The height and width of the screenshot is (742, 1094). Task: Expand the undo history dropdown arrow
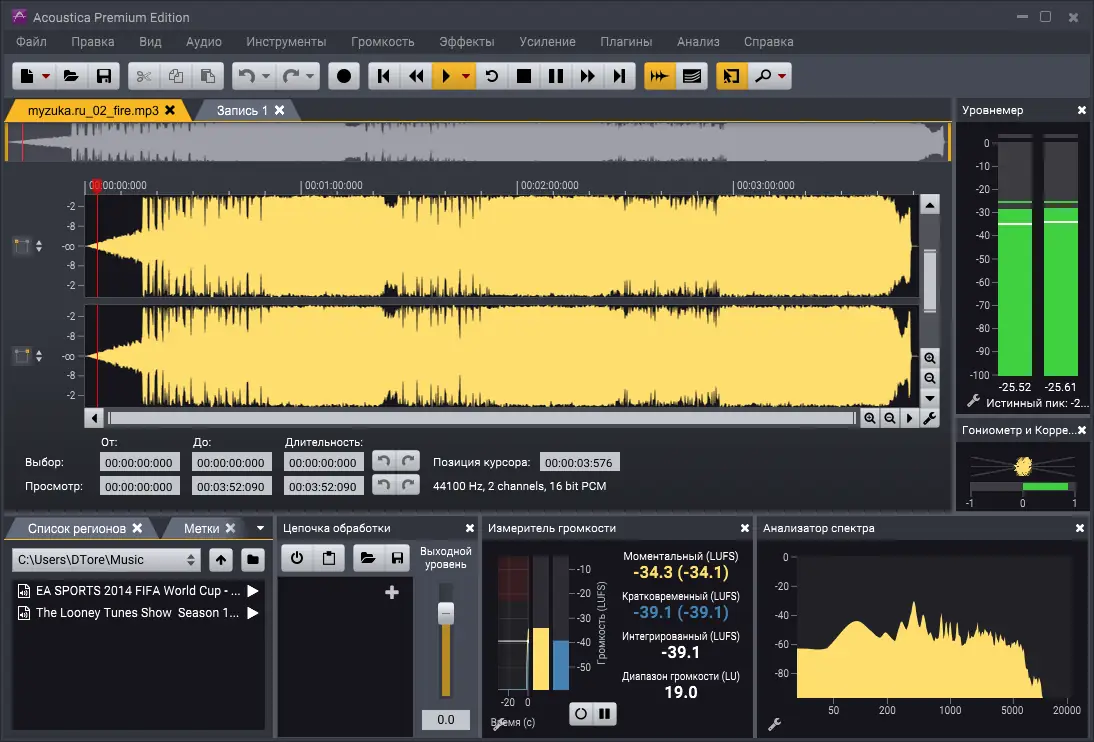click(x=266, y=76)
